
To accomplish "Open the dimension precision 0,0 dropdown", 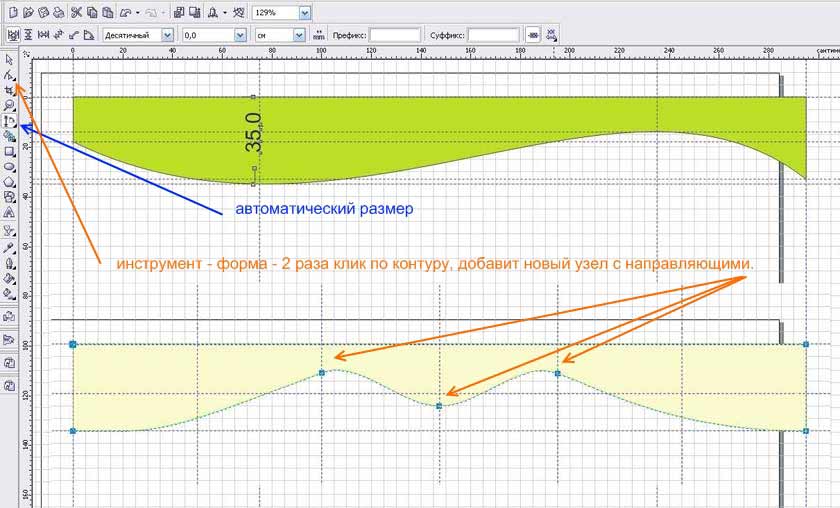I will 239,35.
